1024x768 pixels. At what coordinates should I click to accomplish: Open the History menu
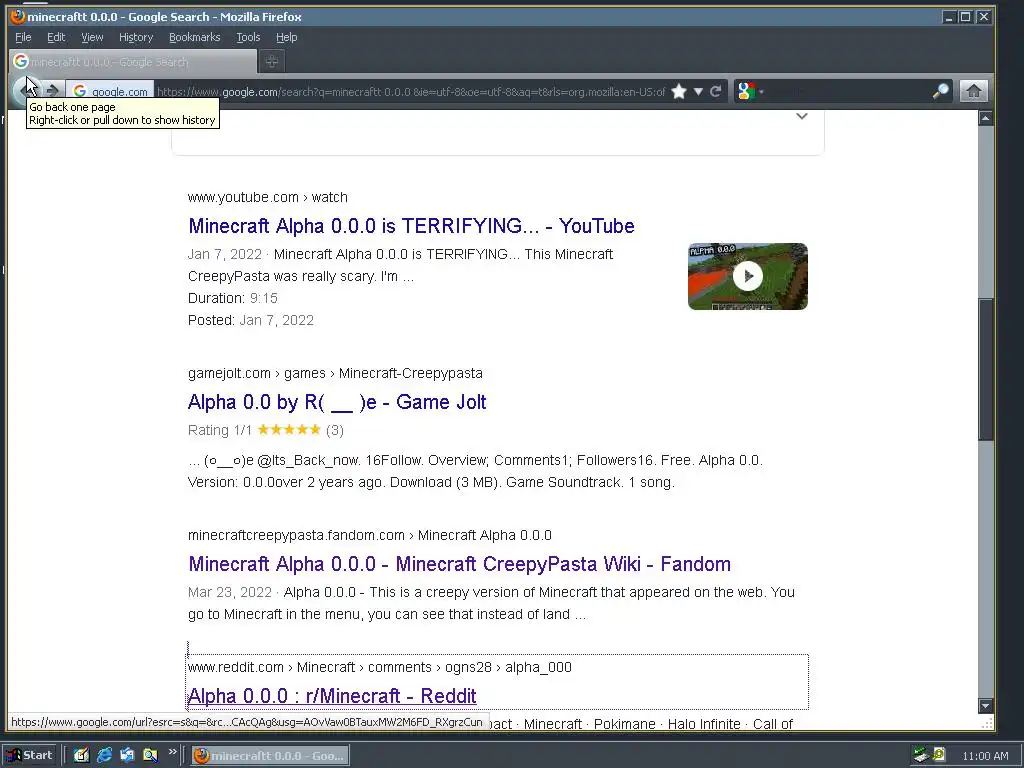click(136, 37)
